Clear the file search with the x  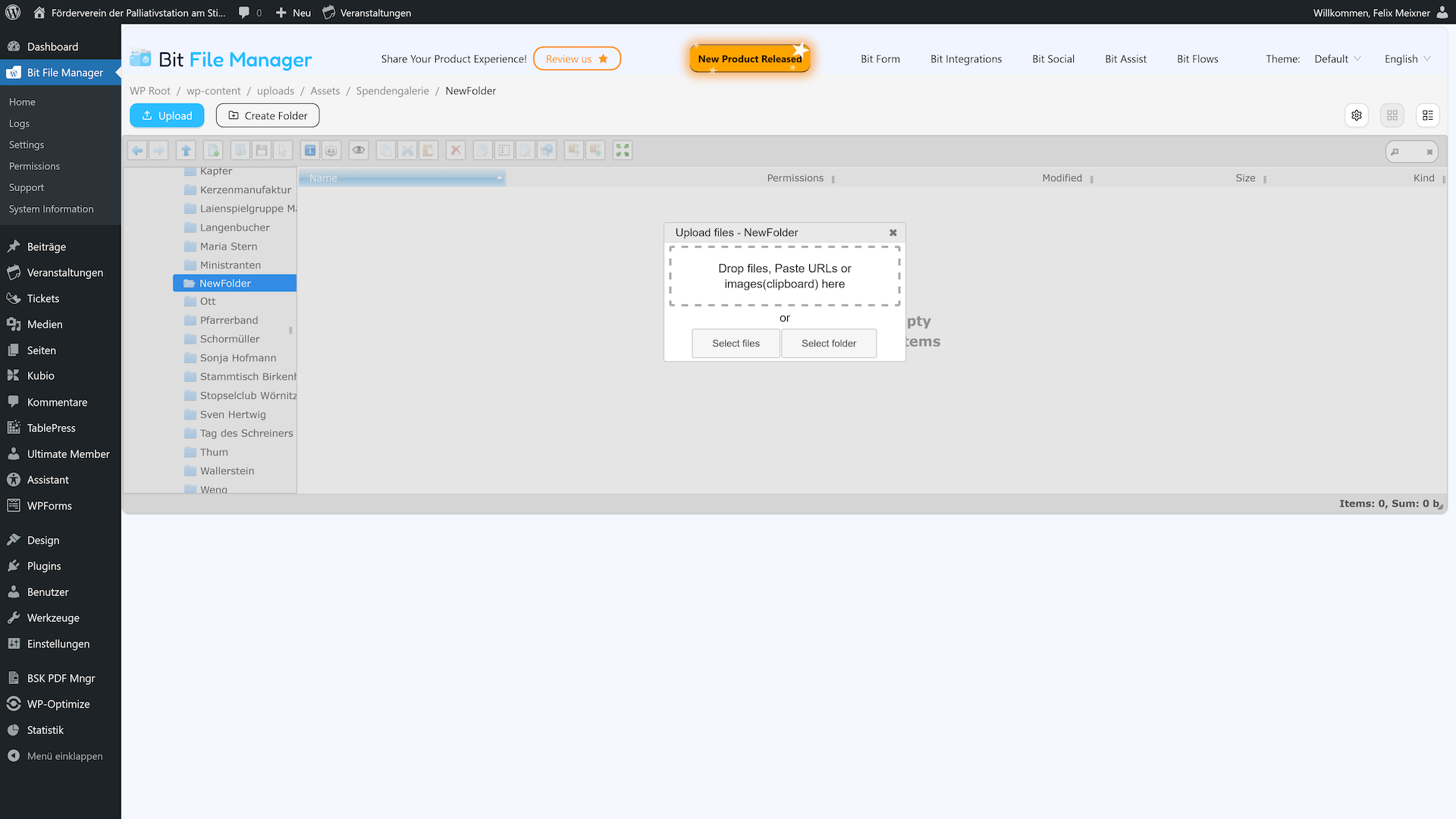pos(1429,152)
